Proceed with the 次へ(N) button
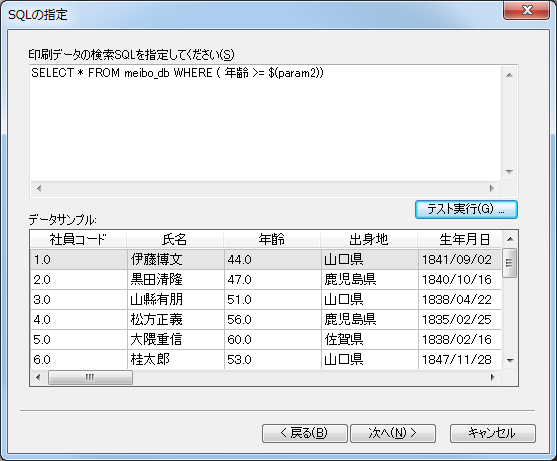Screen dimensions: 557x461 pyautogui.click(x=393, y=433)
